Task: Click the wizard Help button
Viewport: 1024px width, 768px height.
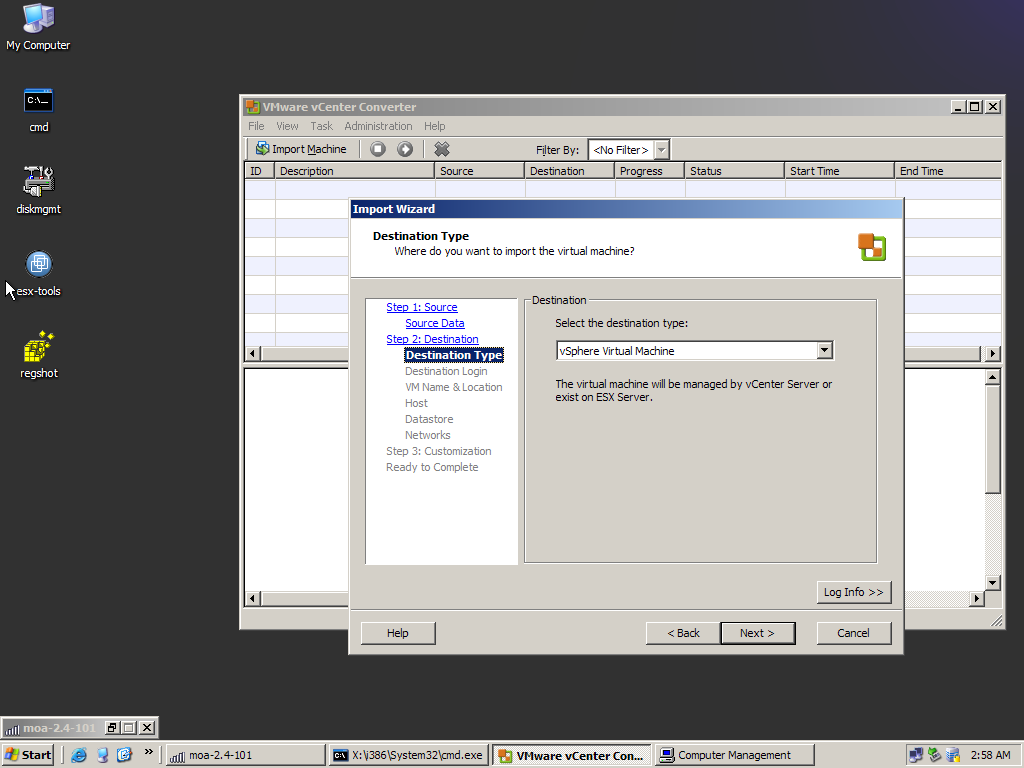Action: tap(398, 633)
